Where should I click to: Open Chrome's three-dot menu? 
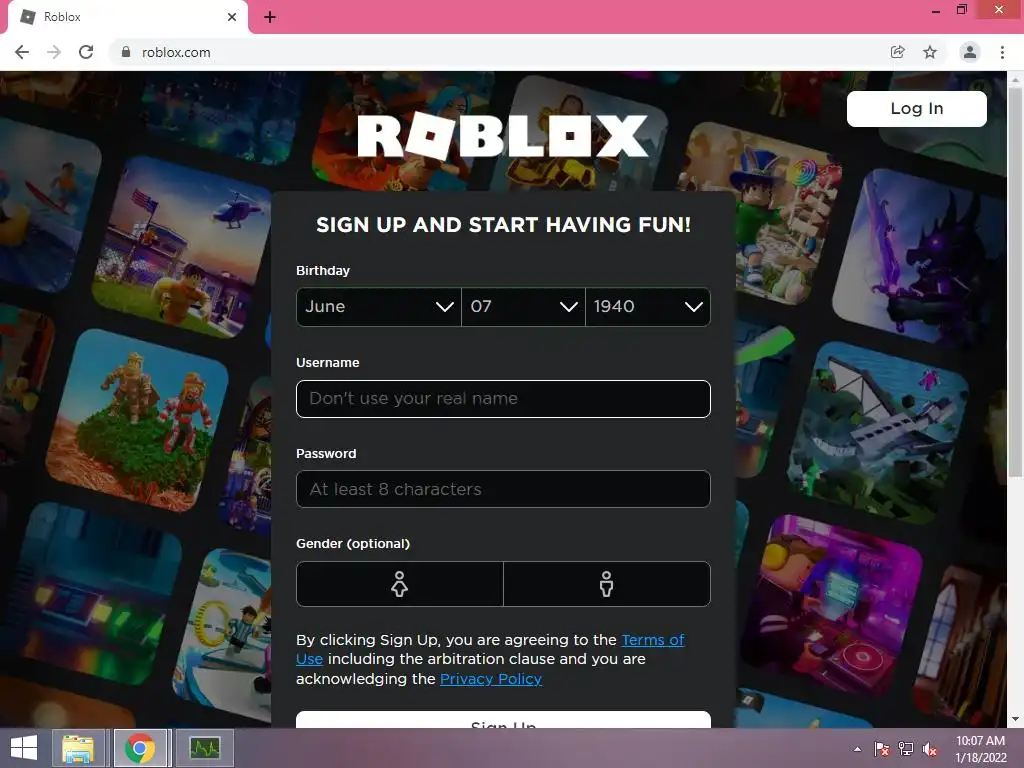[x=1002, y=52]
